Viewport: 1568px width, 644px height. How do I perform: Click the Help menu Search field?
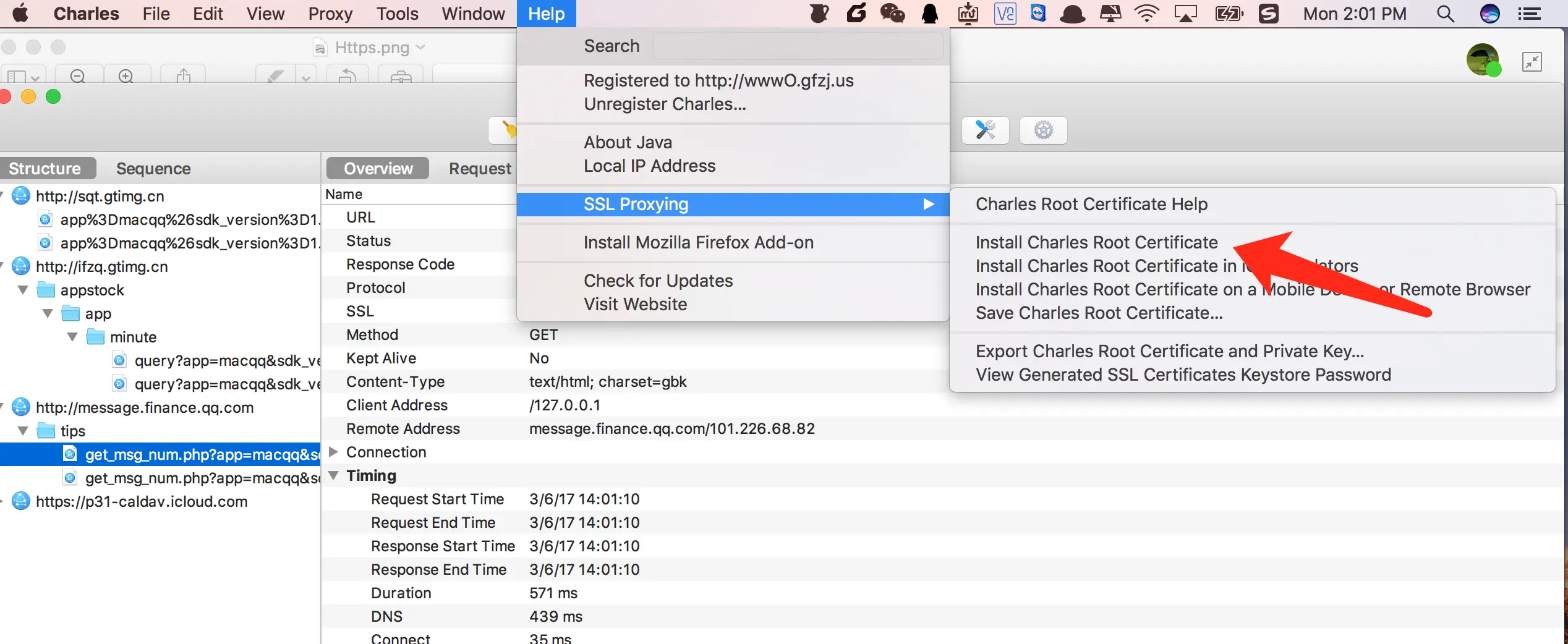pyautogui.click(x=798, y=46)
